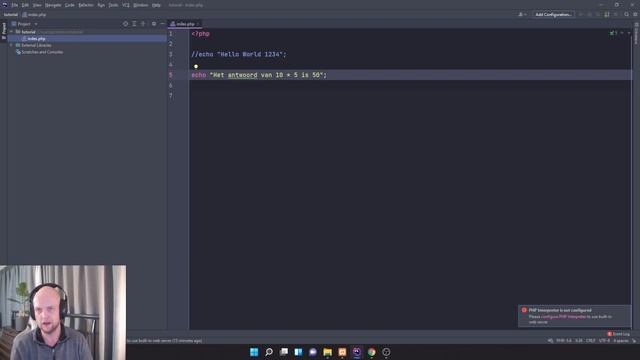The height and width of the screenshot is (360, 640).
Task: Open the Run menu
Action: click(x=101, y=5)
